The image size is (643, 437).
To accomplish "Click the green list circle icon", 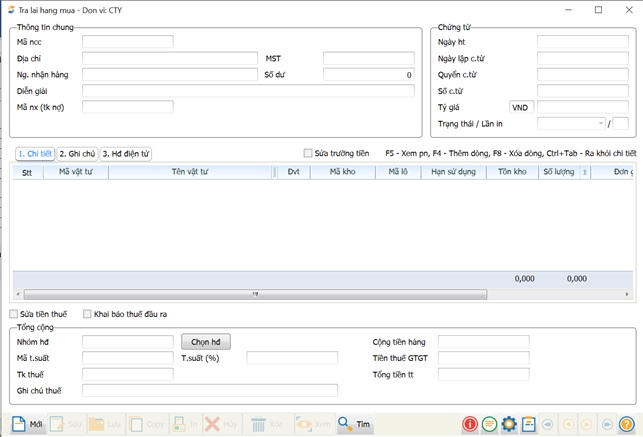I will [489, 424].
